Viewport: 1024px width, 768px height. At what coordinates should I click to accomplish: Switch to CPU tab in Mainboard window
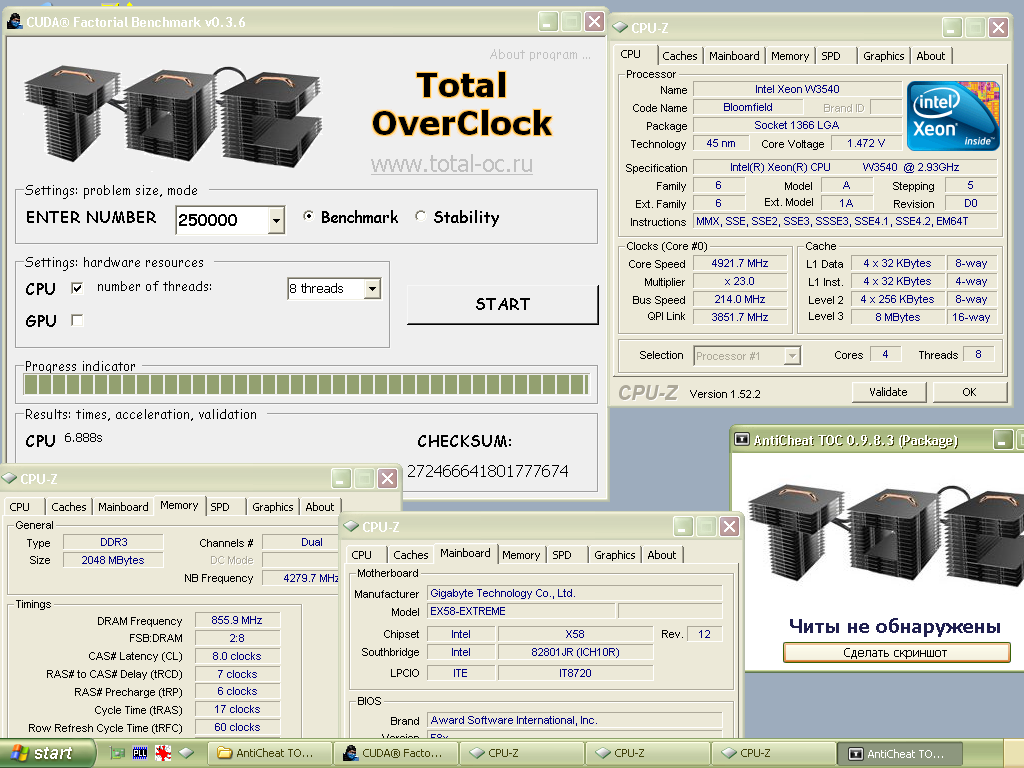361,555
